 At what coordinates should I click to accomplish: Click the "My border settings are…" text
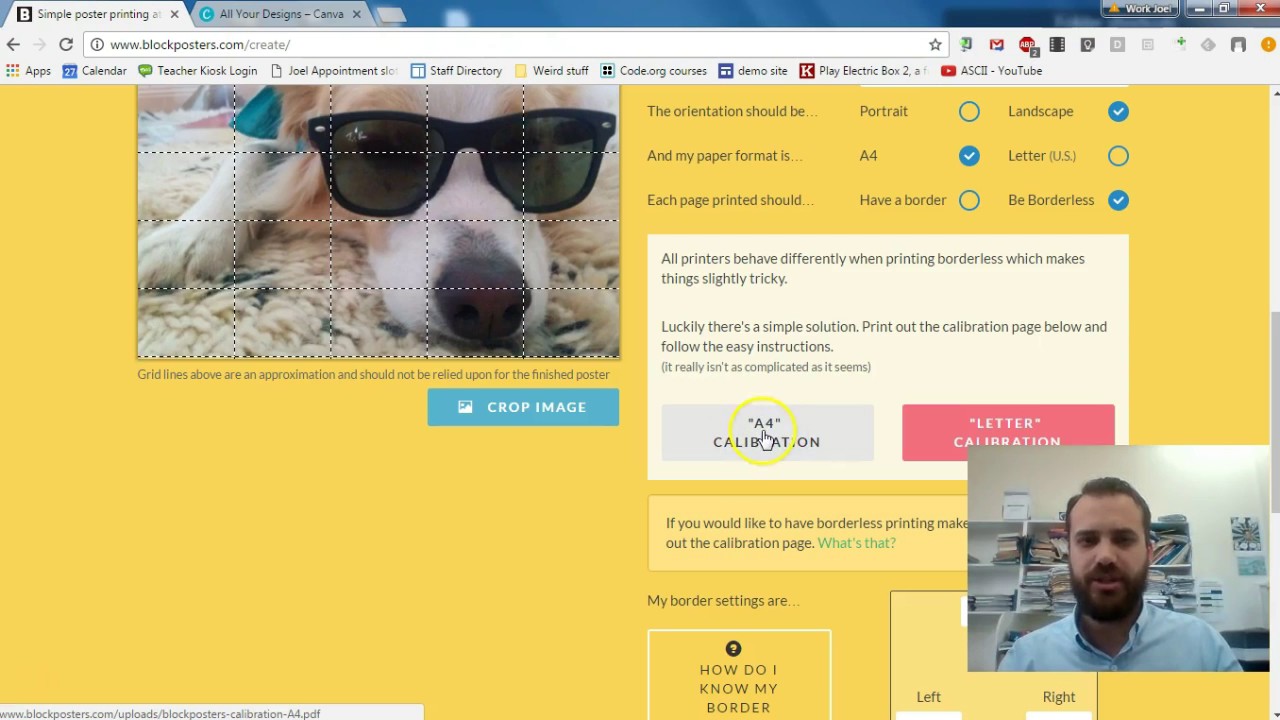coord(723,601)
